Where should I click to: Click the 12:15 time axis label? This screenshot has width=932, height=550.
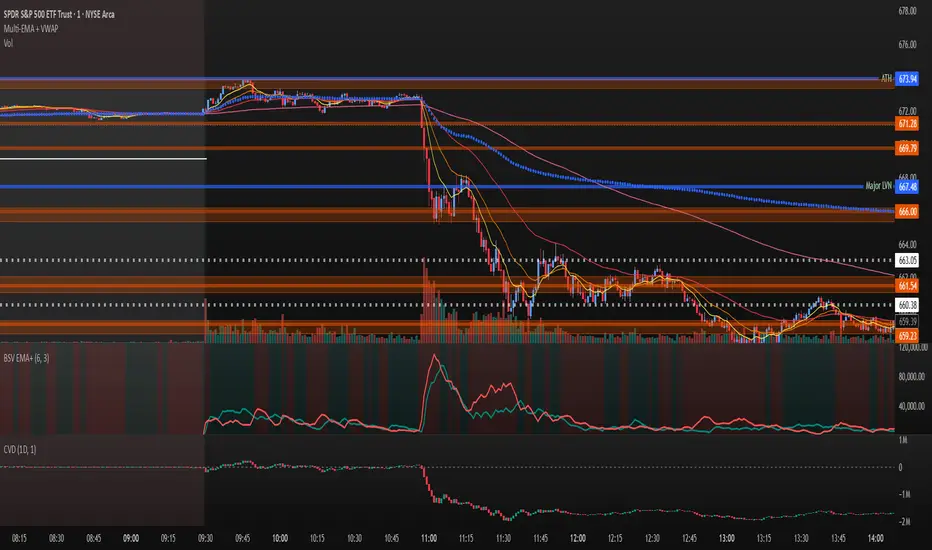(615, 538)
